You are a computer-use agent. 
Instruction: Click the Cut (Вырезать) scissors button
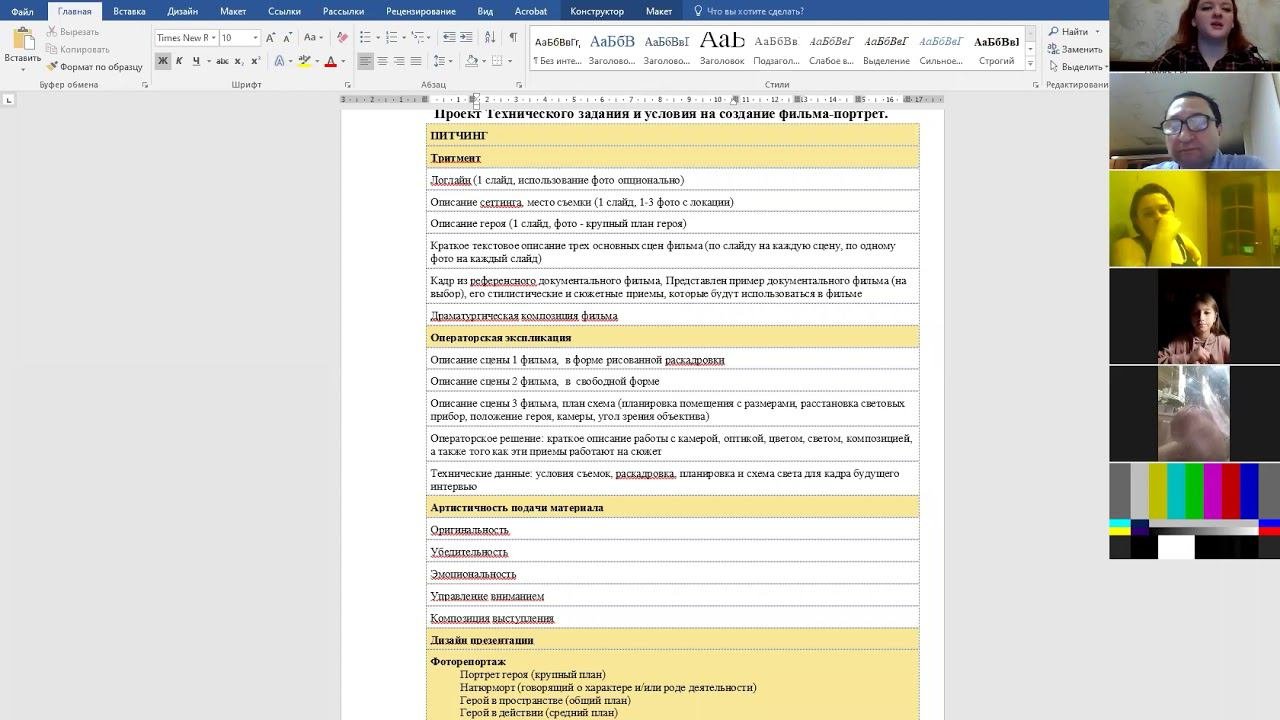[72, 32]
